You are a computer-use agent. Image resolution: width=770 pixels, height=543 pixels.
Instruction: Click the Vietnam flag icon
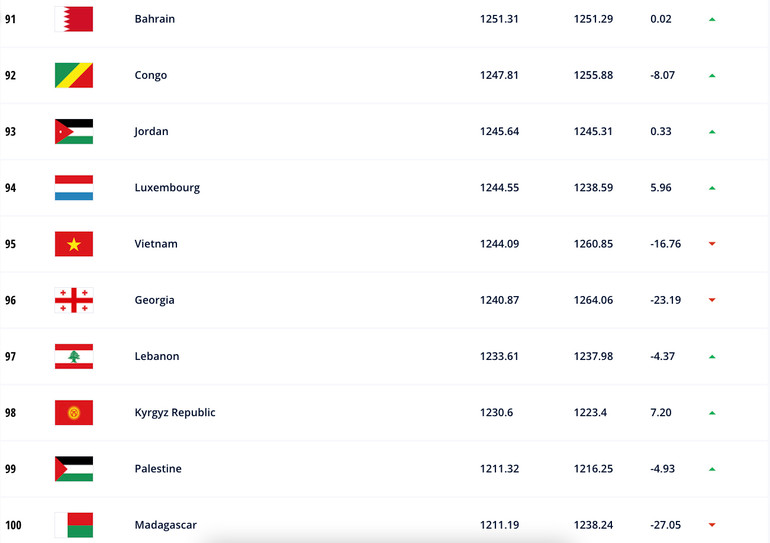point(73,244)
